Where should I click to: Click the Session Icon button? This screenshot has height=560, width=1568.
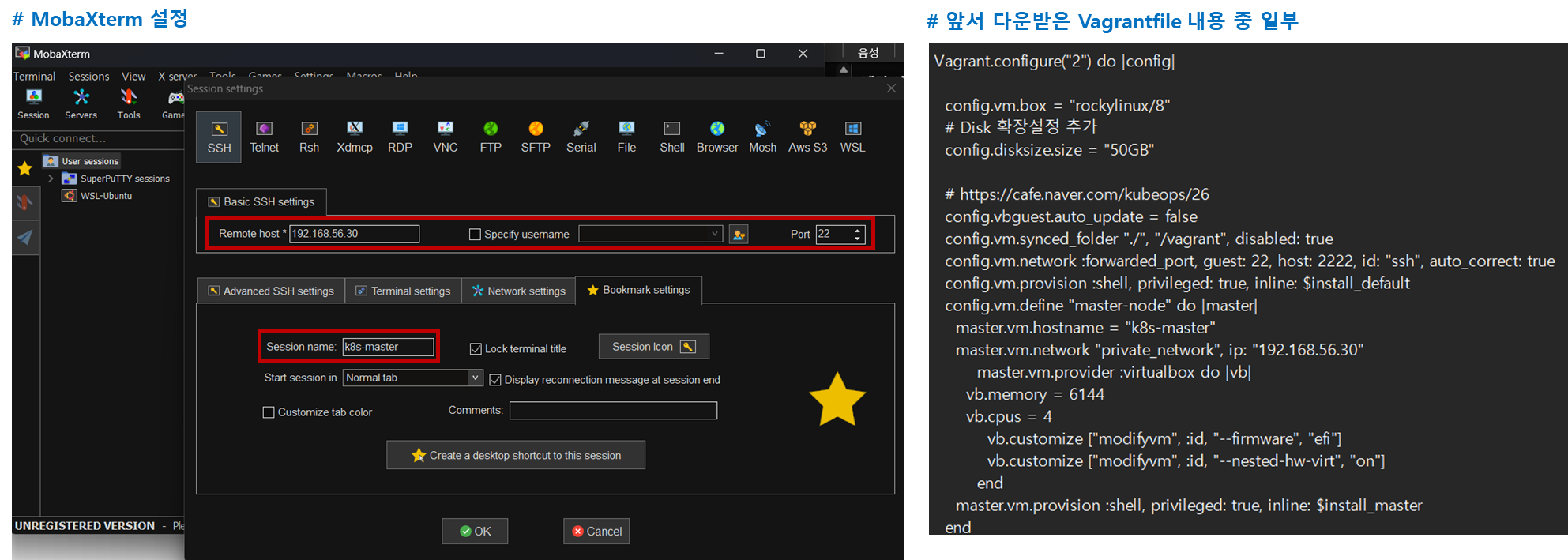(x=654, y=347)
